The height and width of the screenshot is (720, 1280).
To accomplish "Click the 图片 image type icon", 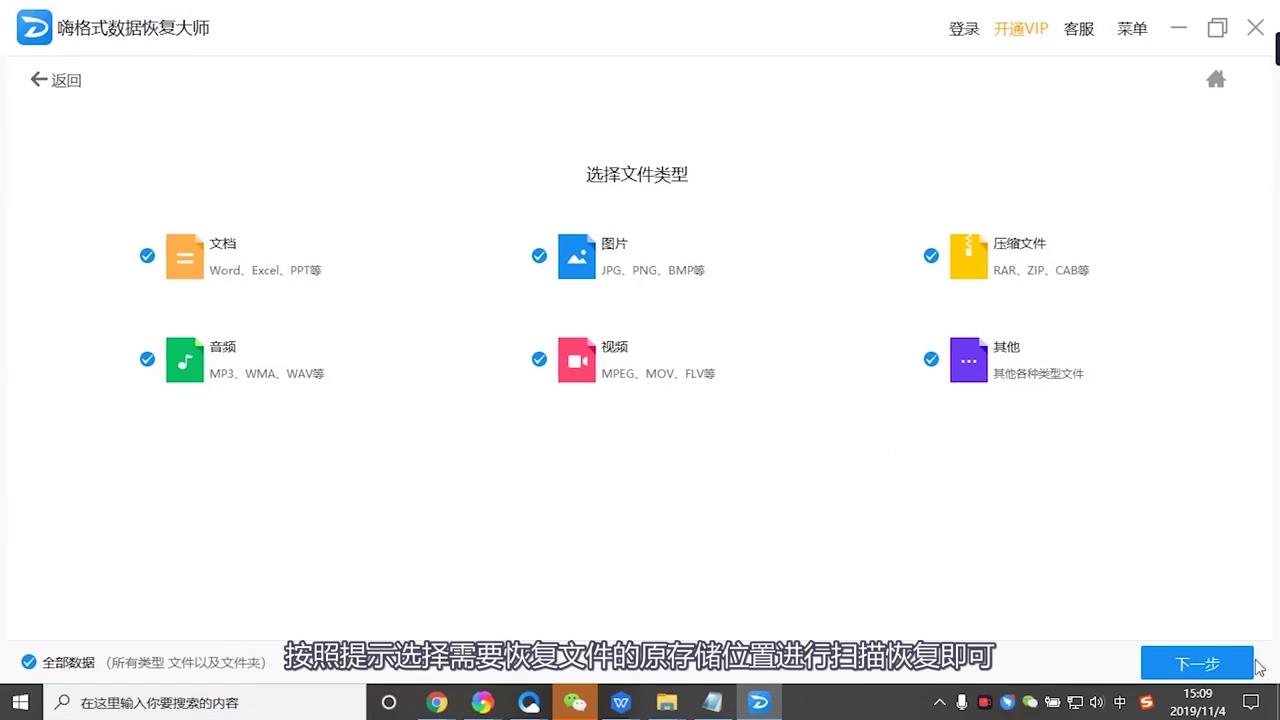I will (577, 256).
